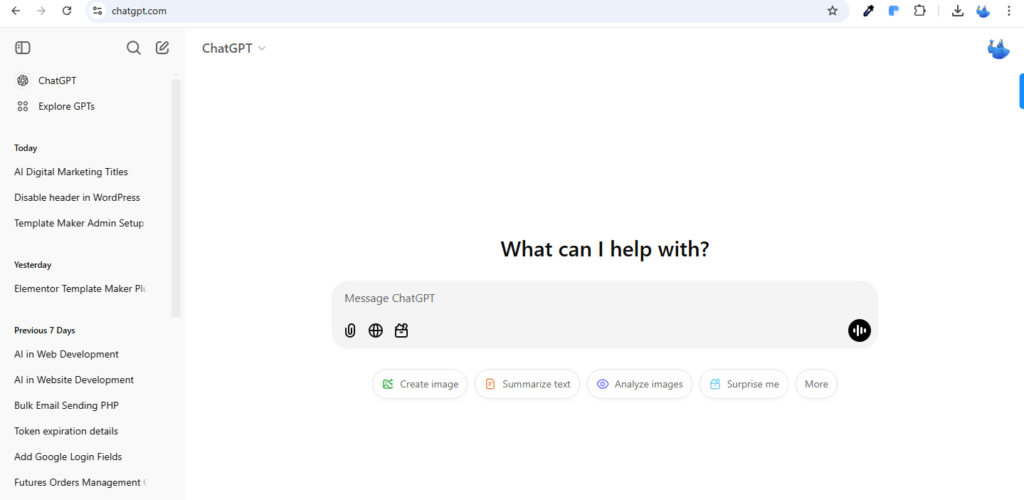Viewport: 1024px width, 500px height.
Task: Open Chrome three-dot menu
Action: [1009, 10]
